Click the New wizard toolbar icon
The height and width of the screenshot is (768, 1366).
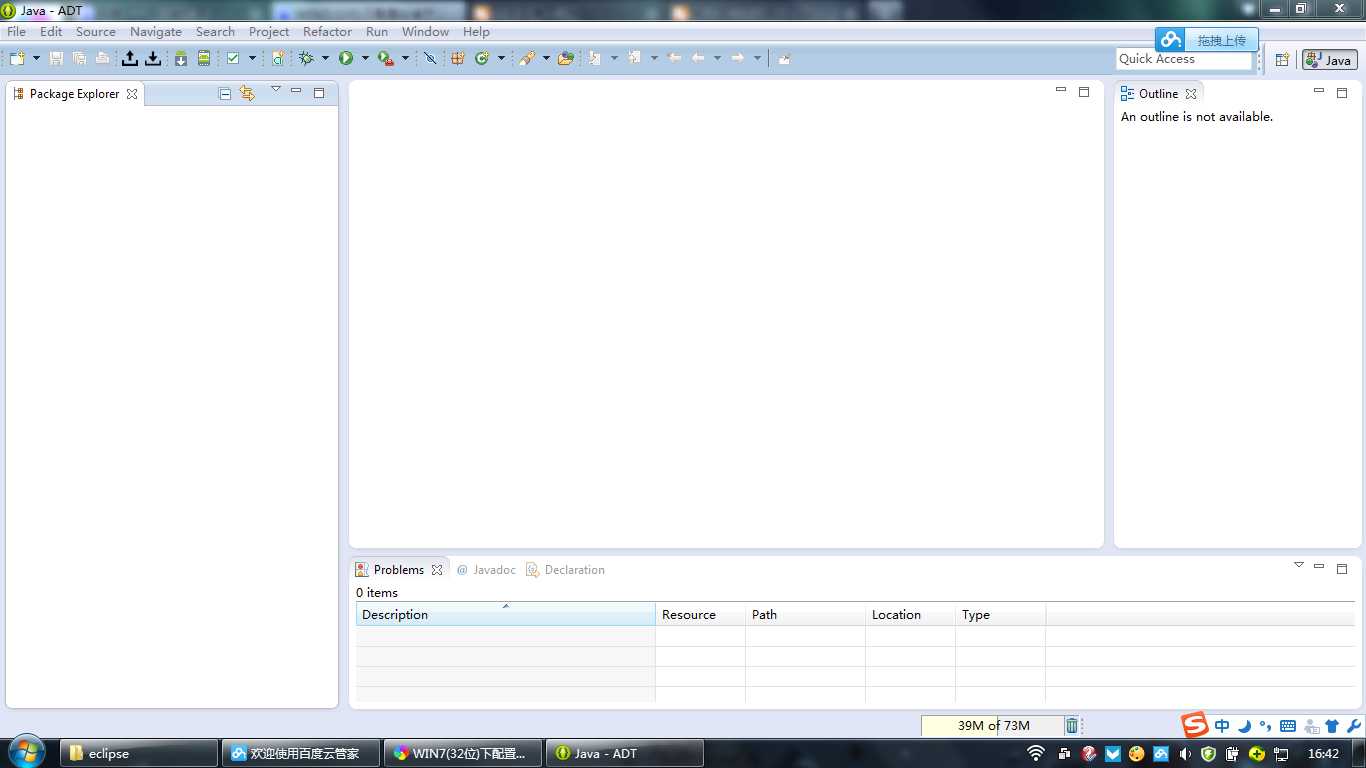pyautogui.click(x=17, y=58)
